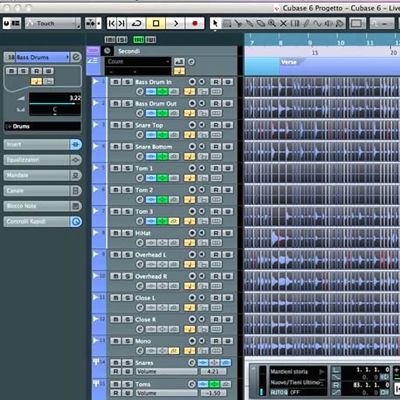
Task: Toggle the Cycle loop button
Action: point(137,23)
